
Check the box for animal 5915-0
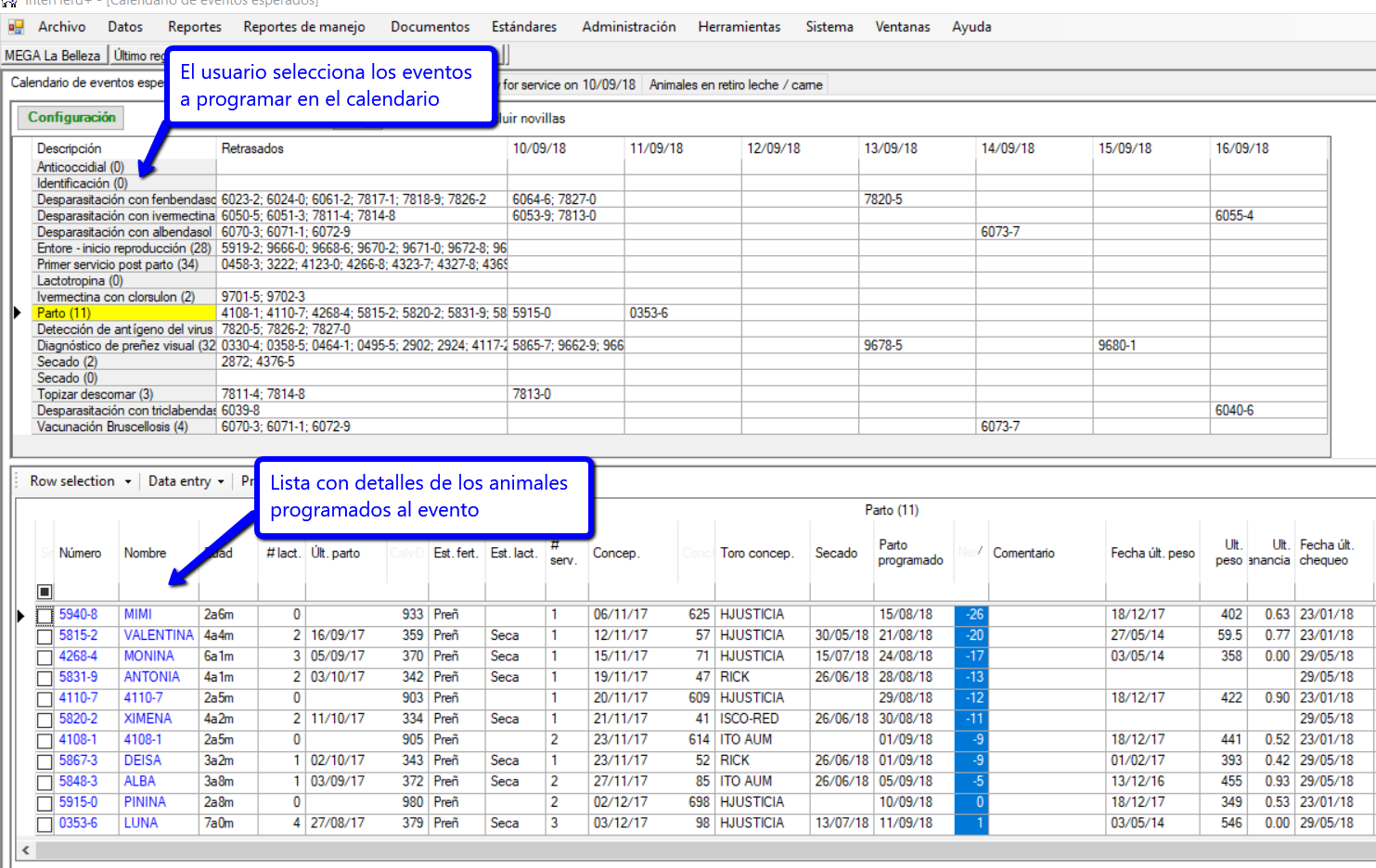(x=45, y=803)
